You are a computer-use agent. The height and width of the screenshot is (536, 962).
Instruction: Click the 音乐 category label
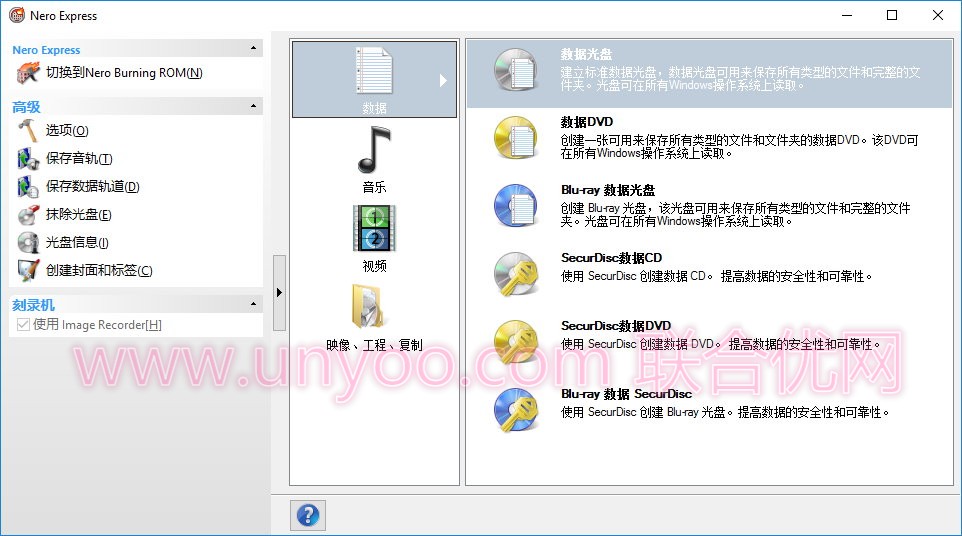pyautogui.click(x=374, y=187)
